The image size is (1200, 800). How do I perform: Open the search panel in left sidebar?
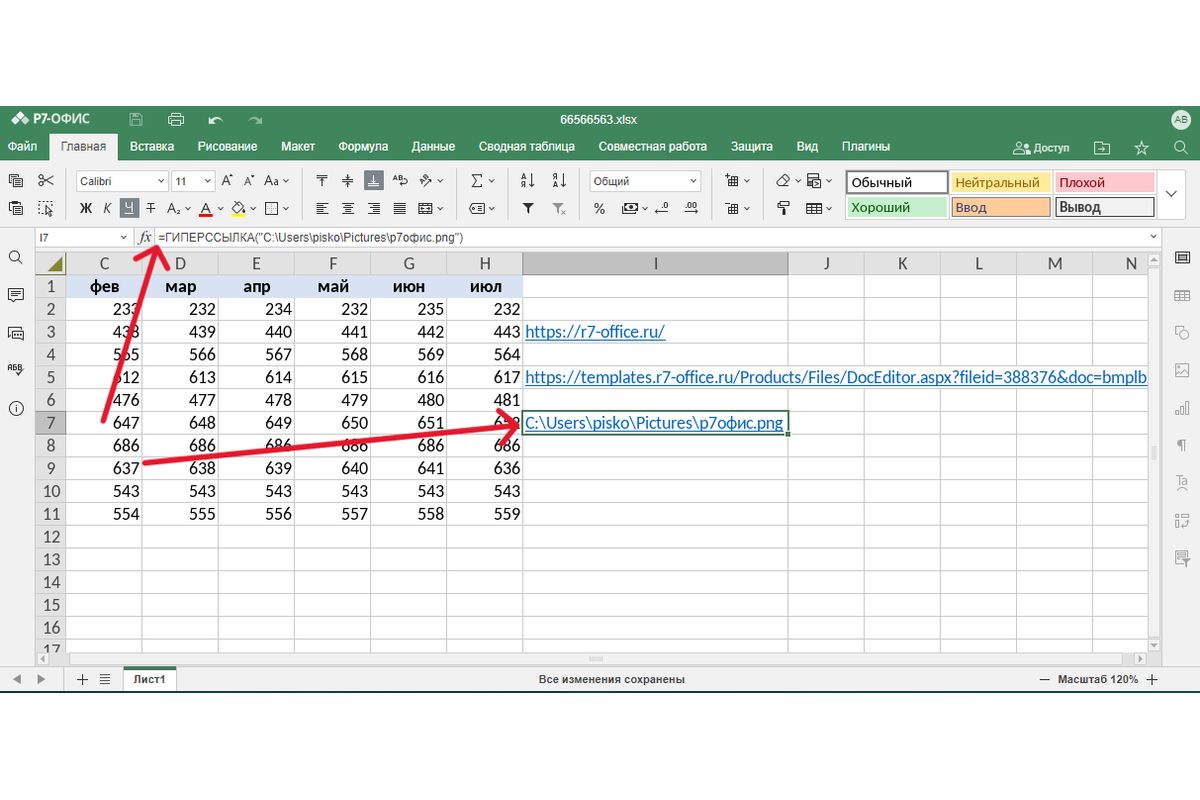coord(16,257)
